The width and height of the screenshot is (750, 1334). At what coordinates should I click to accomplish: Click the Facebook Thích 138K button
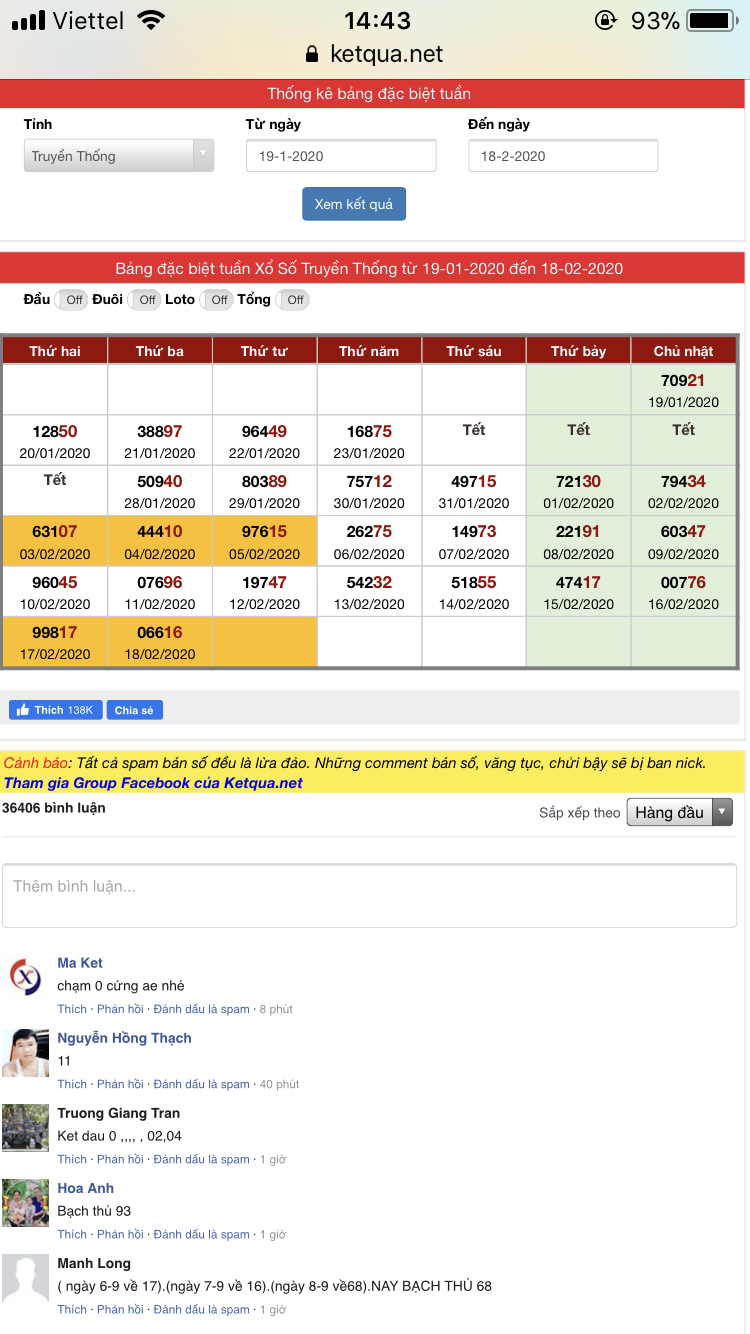pos(55,710)
